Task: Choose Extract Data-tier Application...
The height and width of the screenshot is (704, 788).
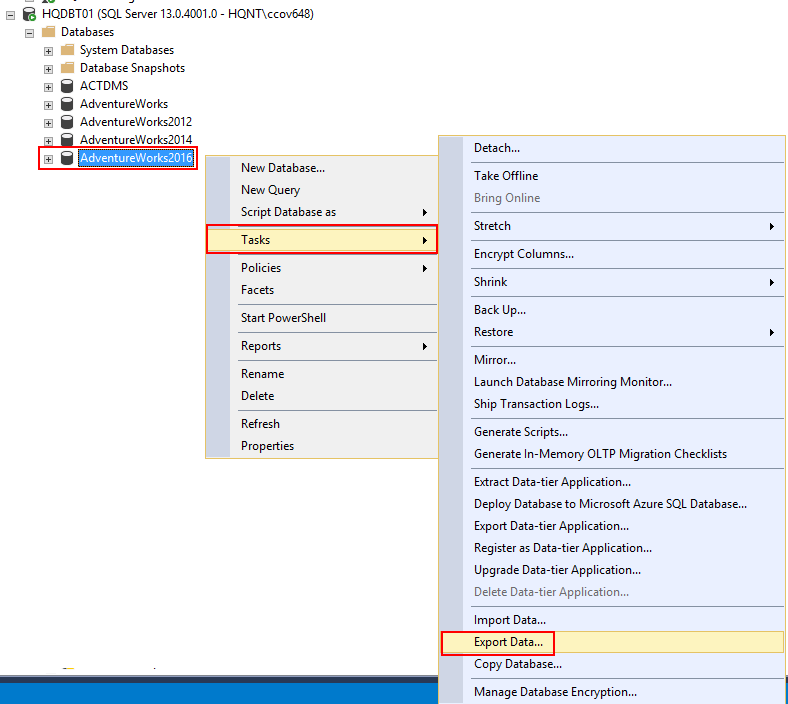Action: (612, 482)
